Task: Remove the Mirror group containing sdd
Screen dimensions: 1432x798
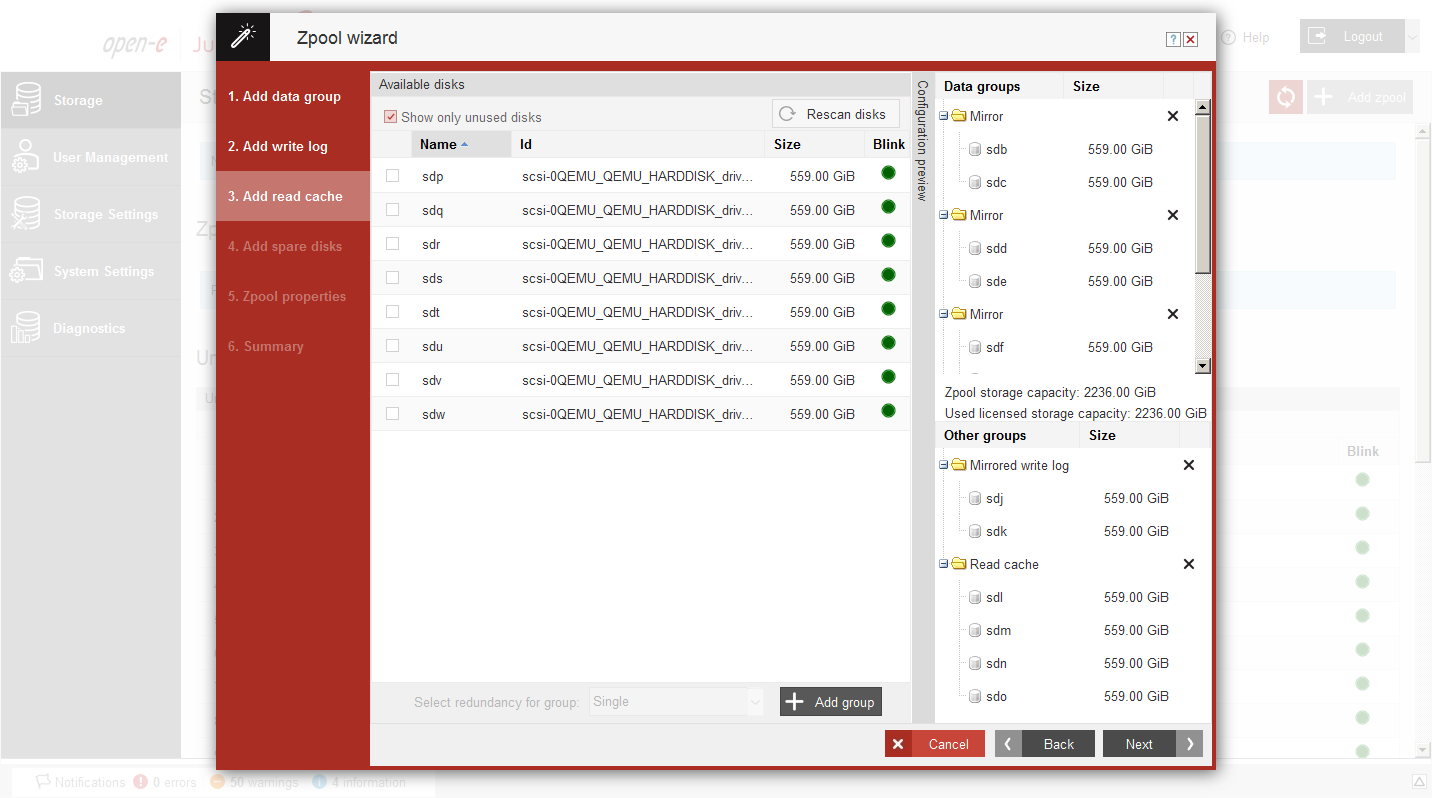Action: click(x=1173, y=215)
